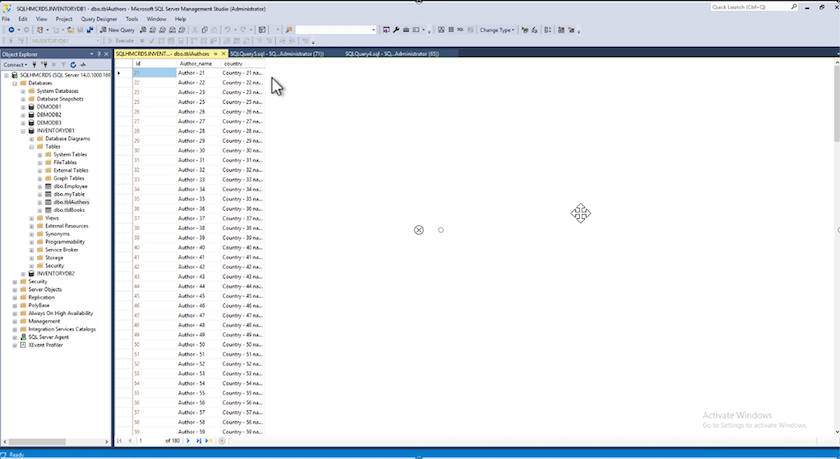Click the Add Table icon in toolbar

point(561,30)
